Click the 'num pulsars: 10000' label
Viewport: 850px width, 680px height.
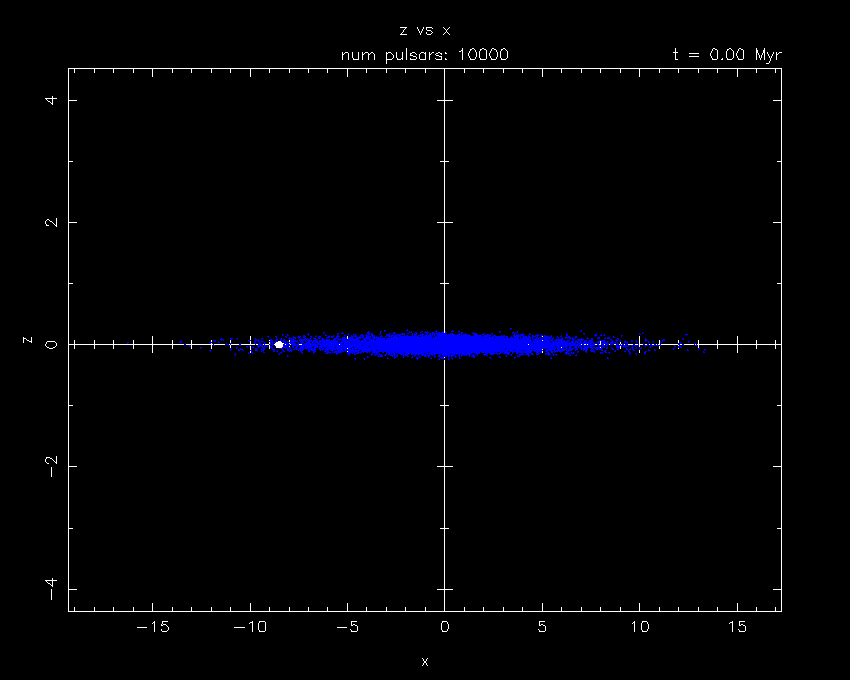(424, 55)
